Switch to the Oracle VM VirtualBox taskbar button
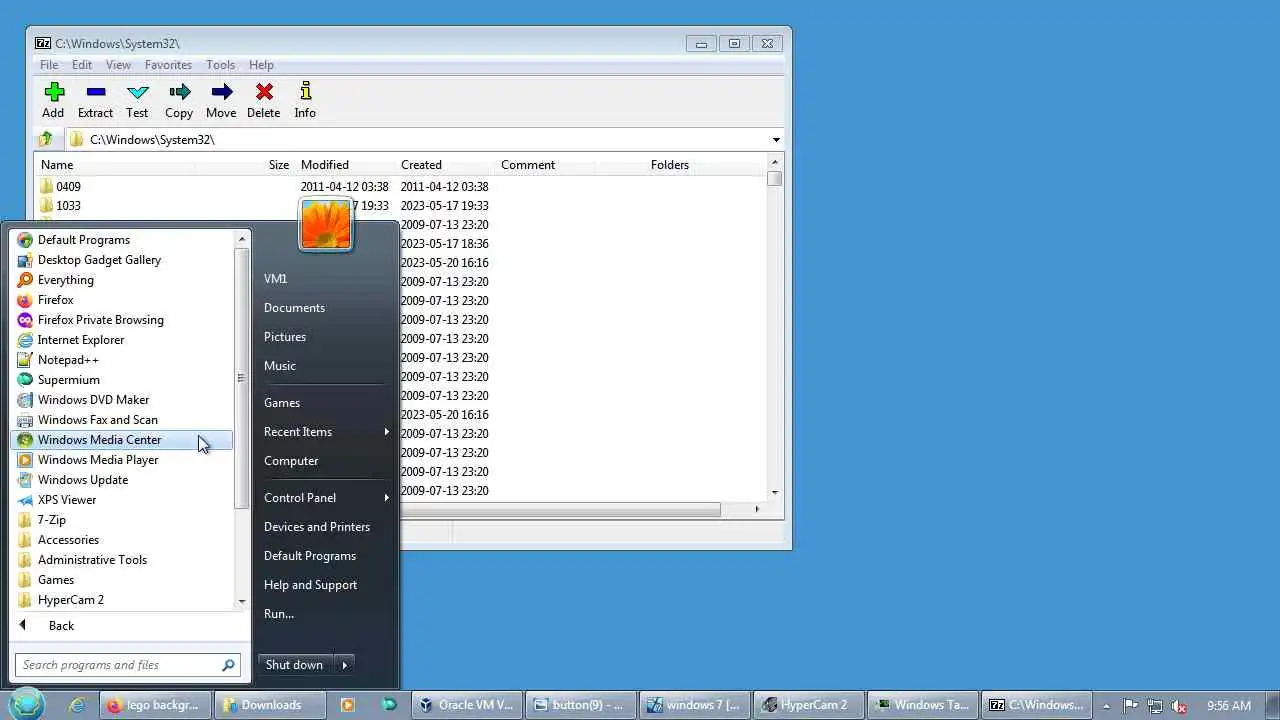 [466, 705]
